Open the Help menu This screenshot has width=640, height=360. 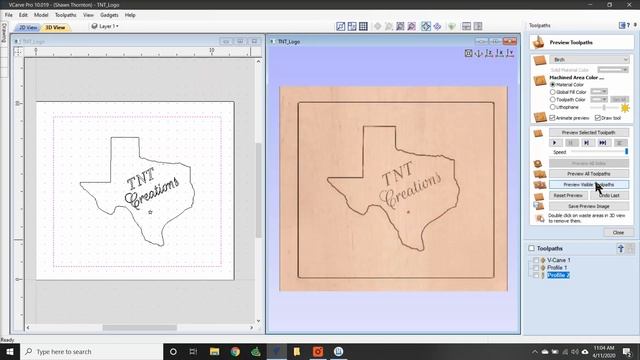coord(130,15)
